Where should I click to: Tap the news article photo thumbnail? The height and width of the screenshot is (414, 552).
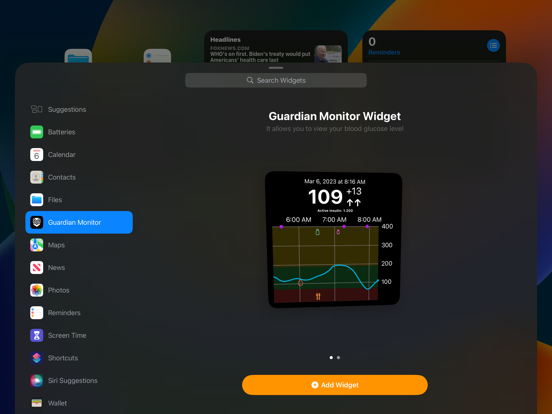tap(328, 54)
